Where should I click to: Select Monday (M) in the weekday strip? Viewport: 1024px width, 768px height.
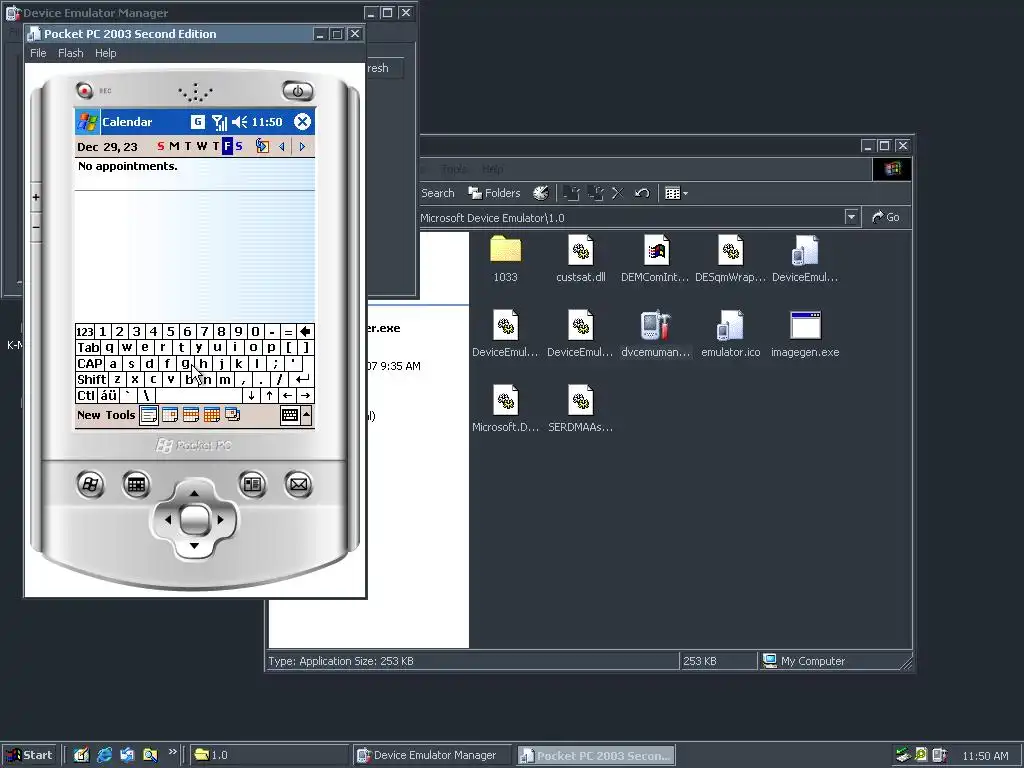(174, 146)
